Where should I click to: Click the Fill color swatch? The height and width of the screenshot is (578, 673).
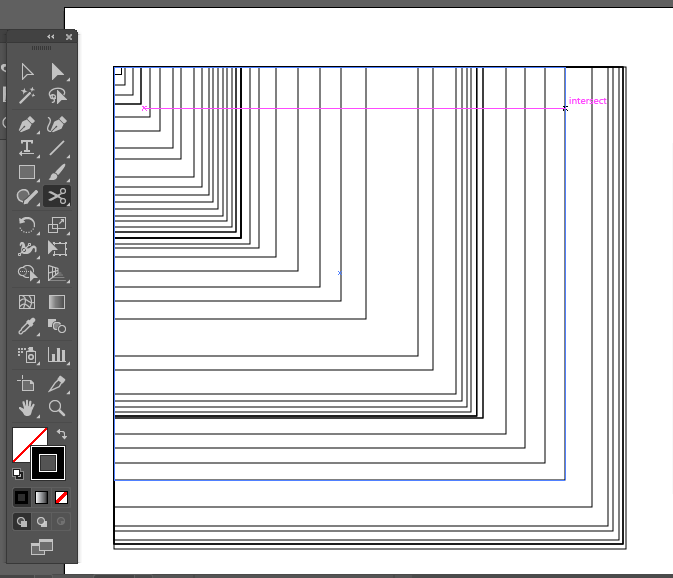click(x=22, y=437)
